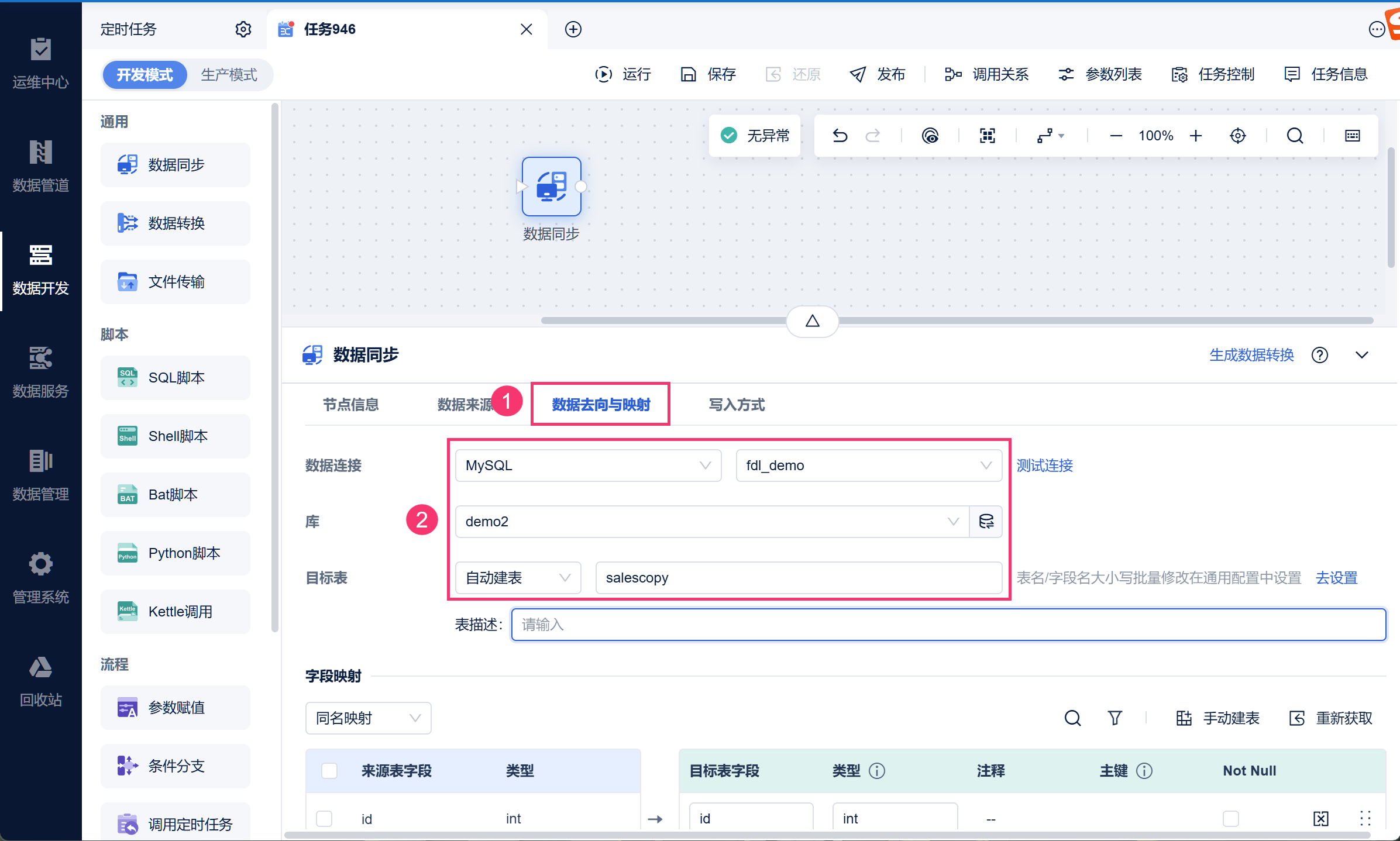Open the 自动建表 target table dropdown
Viewport: 1400px width, 841px height.
(518, 578)
